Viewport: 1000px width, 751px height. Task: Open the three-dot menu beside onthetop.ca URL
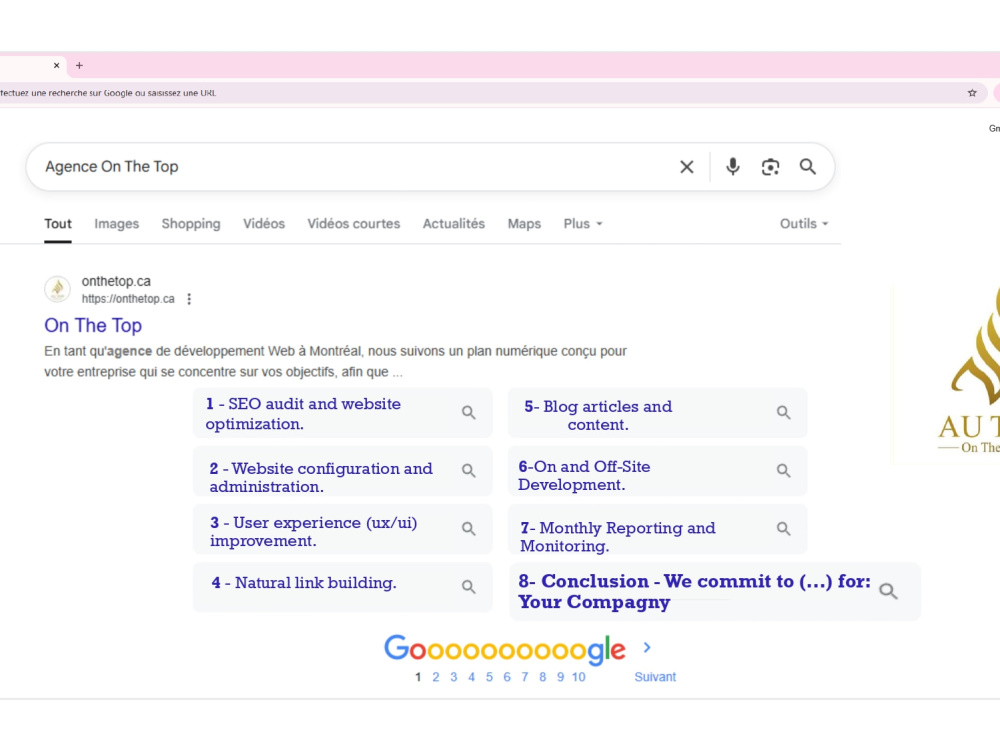click(x=189, y=299)
